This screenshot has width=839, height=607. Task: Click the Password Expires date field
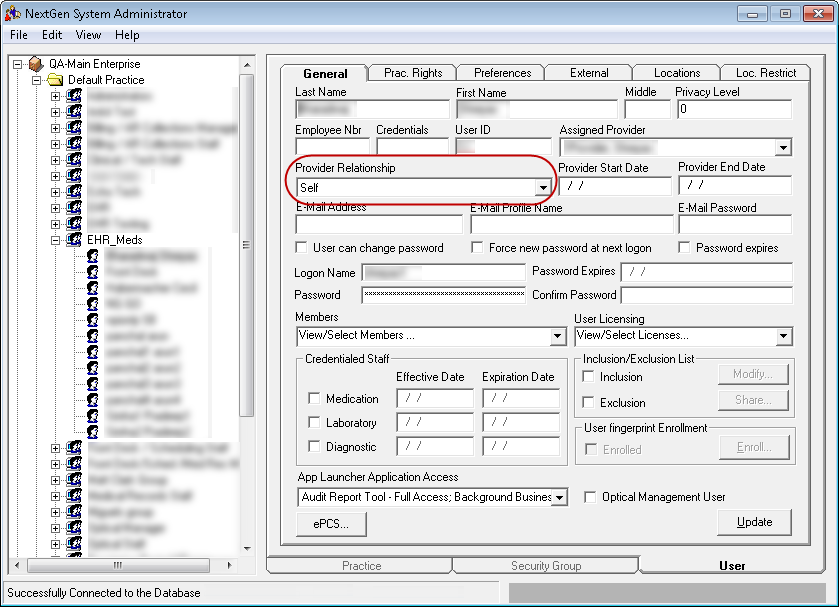[706, 272]
